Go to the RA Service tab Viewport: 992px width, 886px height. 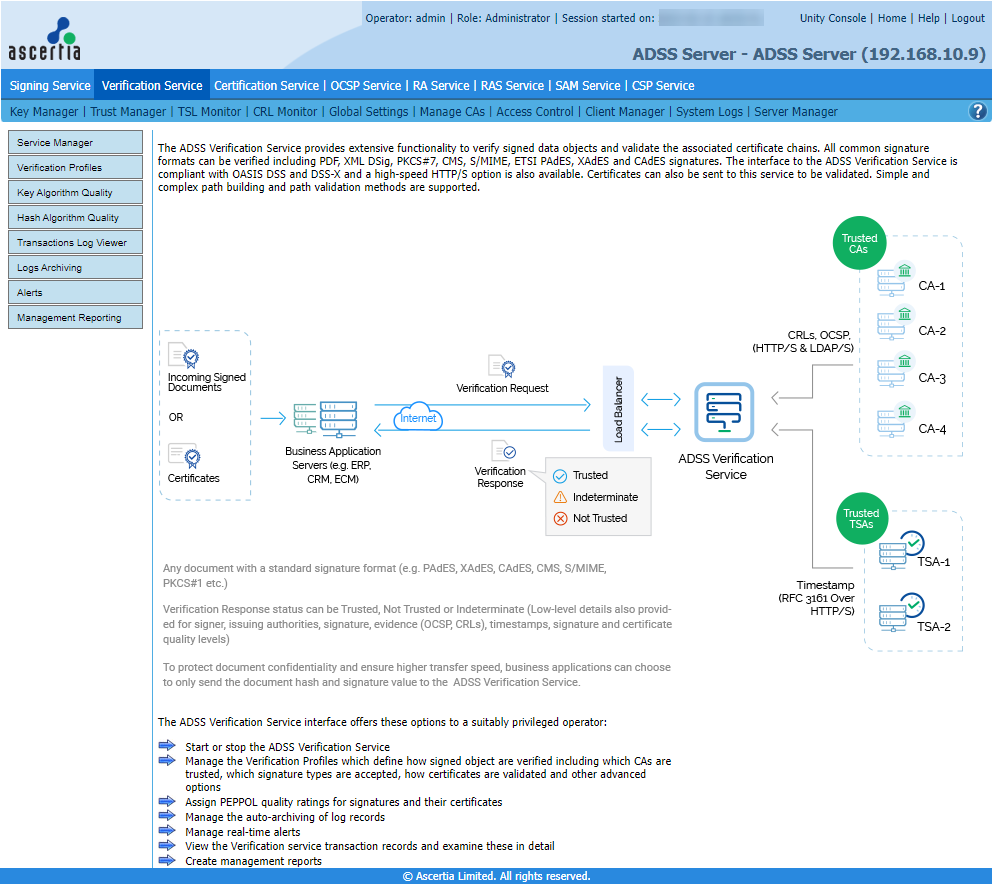(x=441, y=85)
